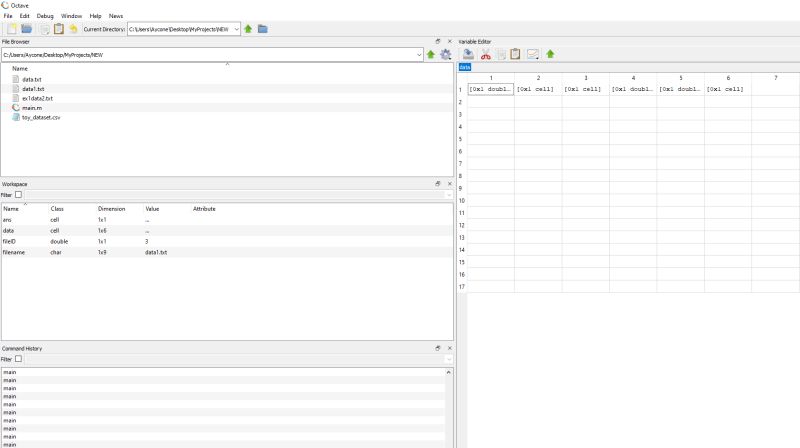The width and height of the screenshot is (800, 448).
Task: Click cell column 1 '[0x1 doubl...' value
Action: [491, 89]
